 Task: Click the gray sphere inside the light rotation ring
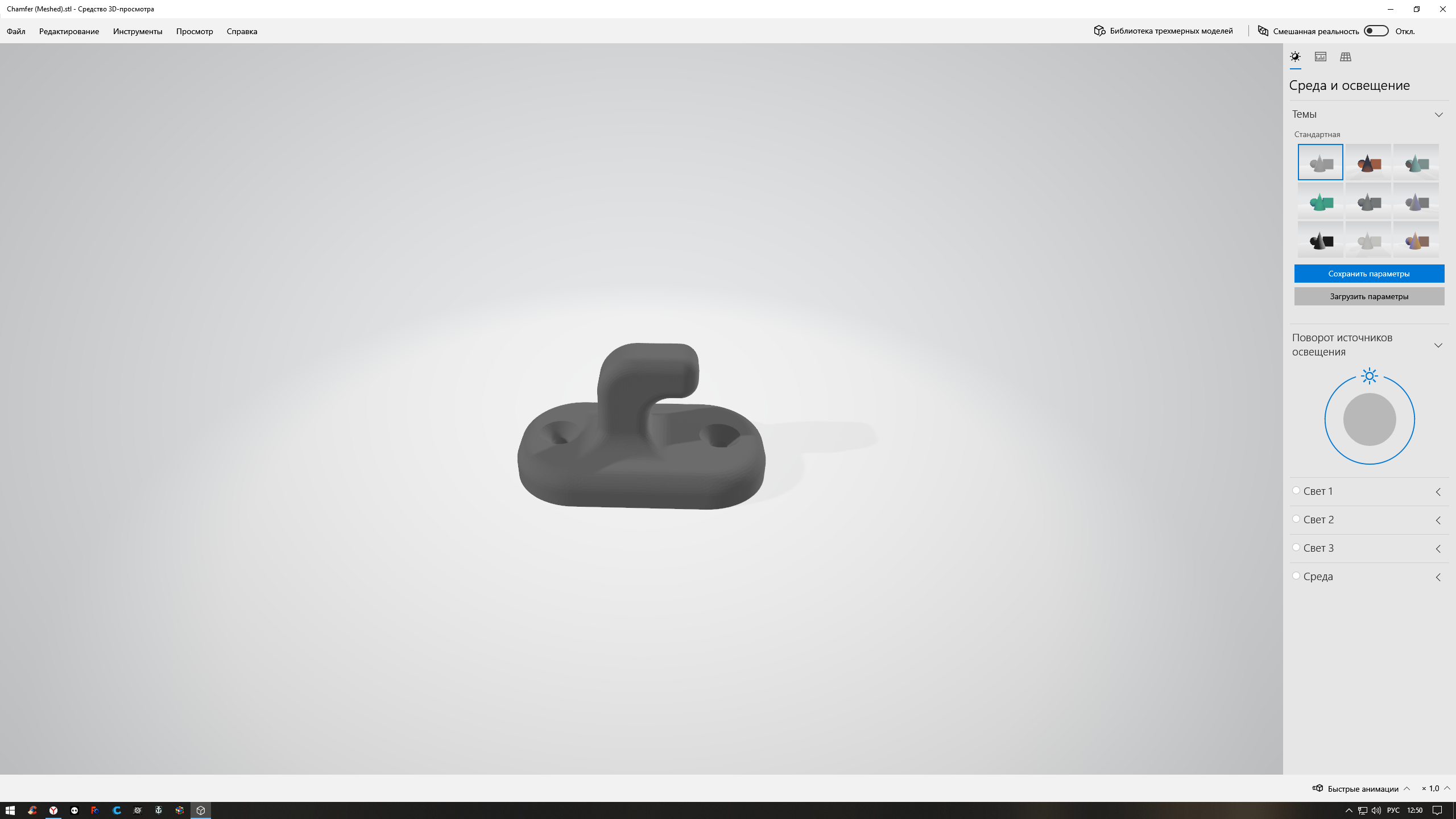(1370, 419)
